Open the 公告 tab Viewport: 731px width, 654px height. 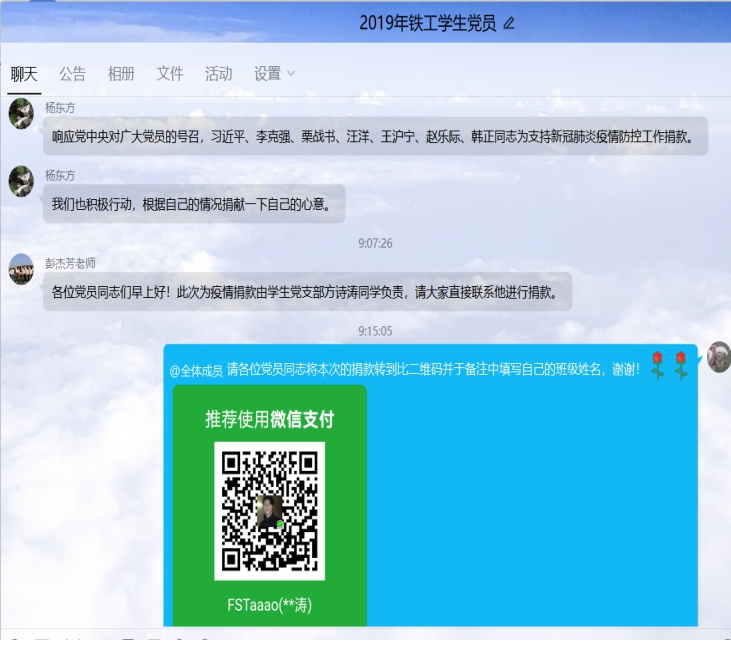[73, 74]
